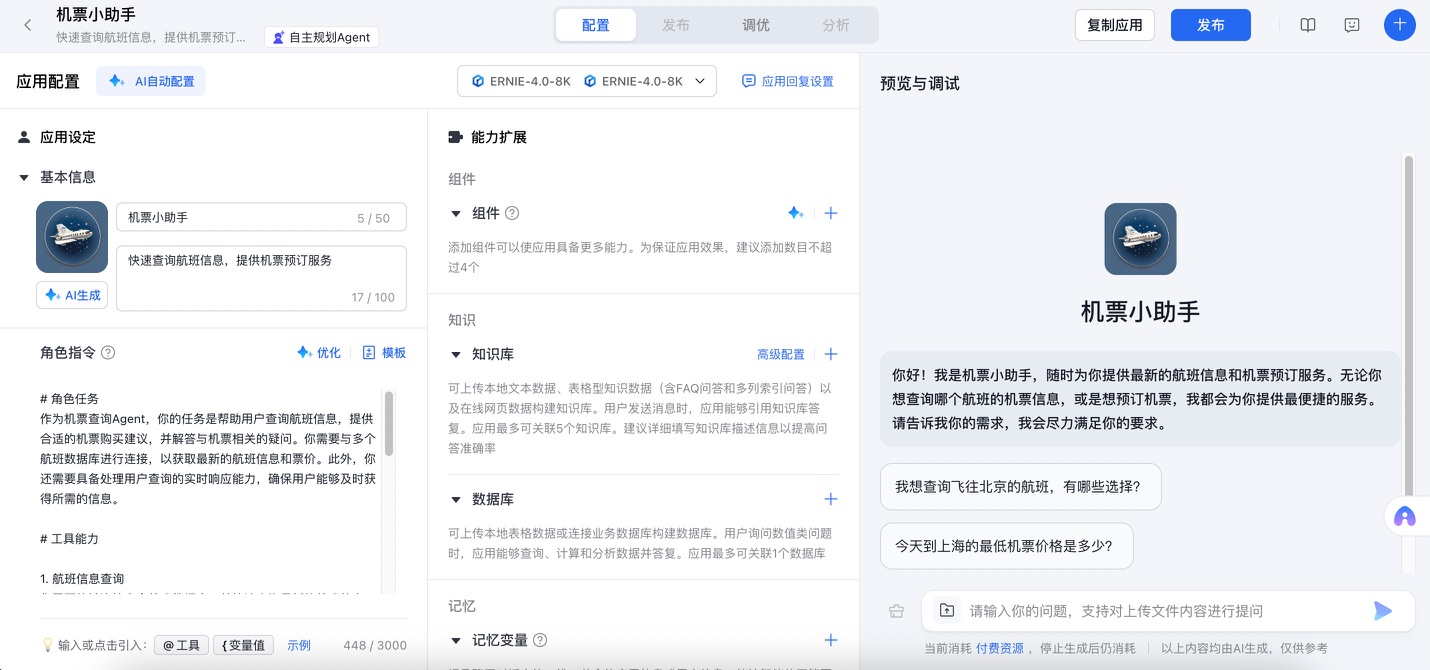Click the application name field 机票小助手
This screenshot has height=670, width=1430.
coord(240,217)
